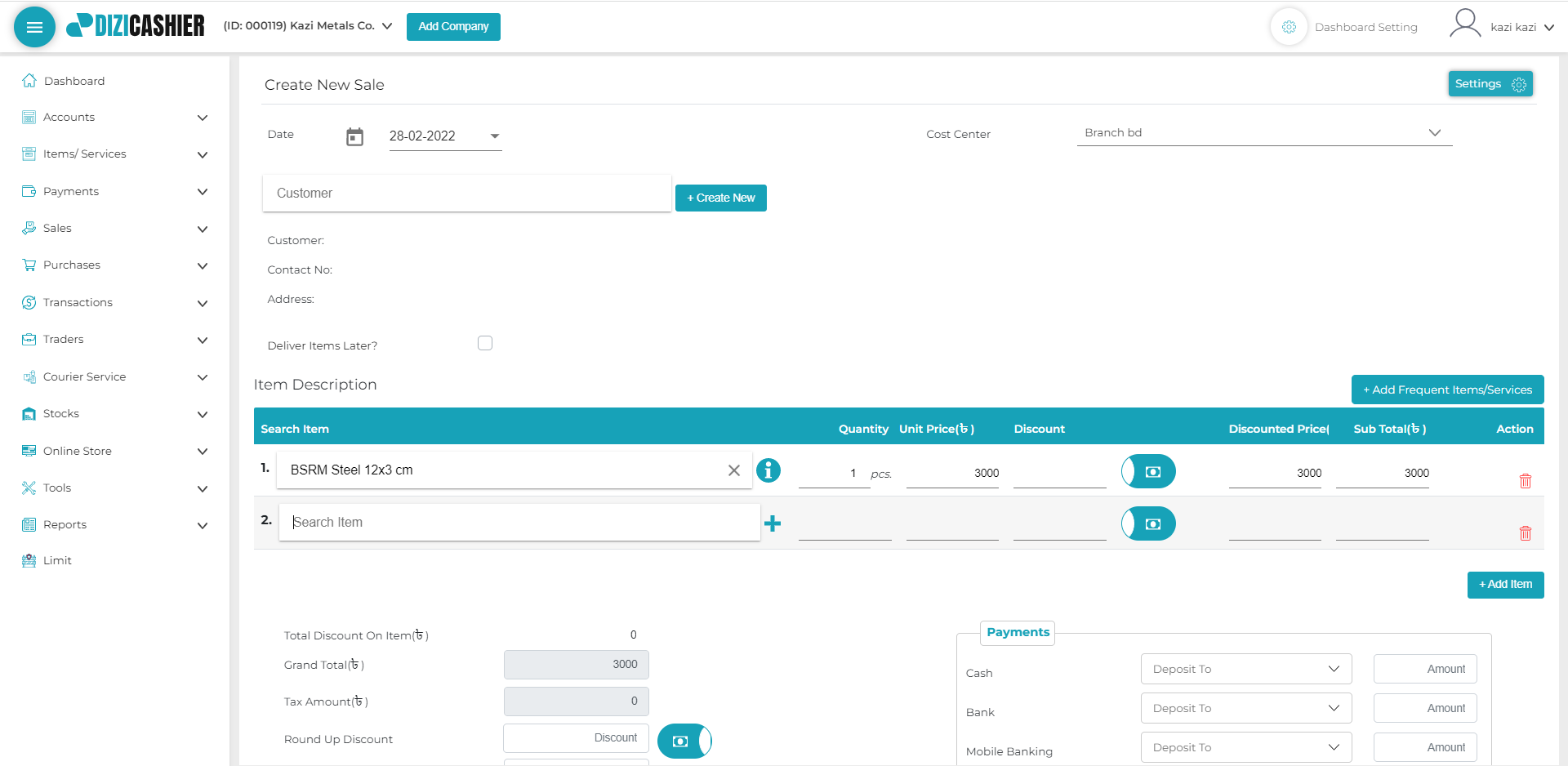
Task: Click the + Add Item button
Action: click(1505, 585)
